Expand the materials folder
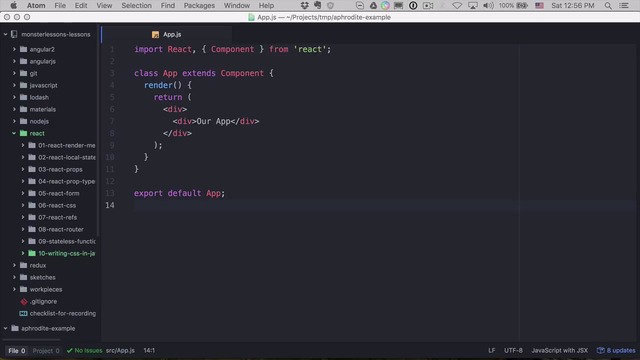The image size is (640, 360). coord(14,109)
